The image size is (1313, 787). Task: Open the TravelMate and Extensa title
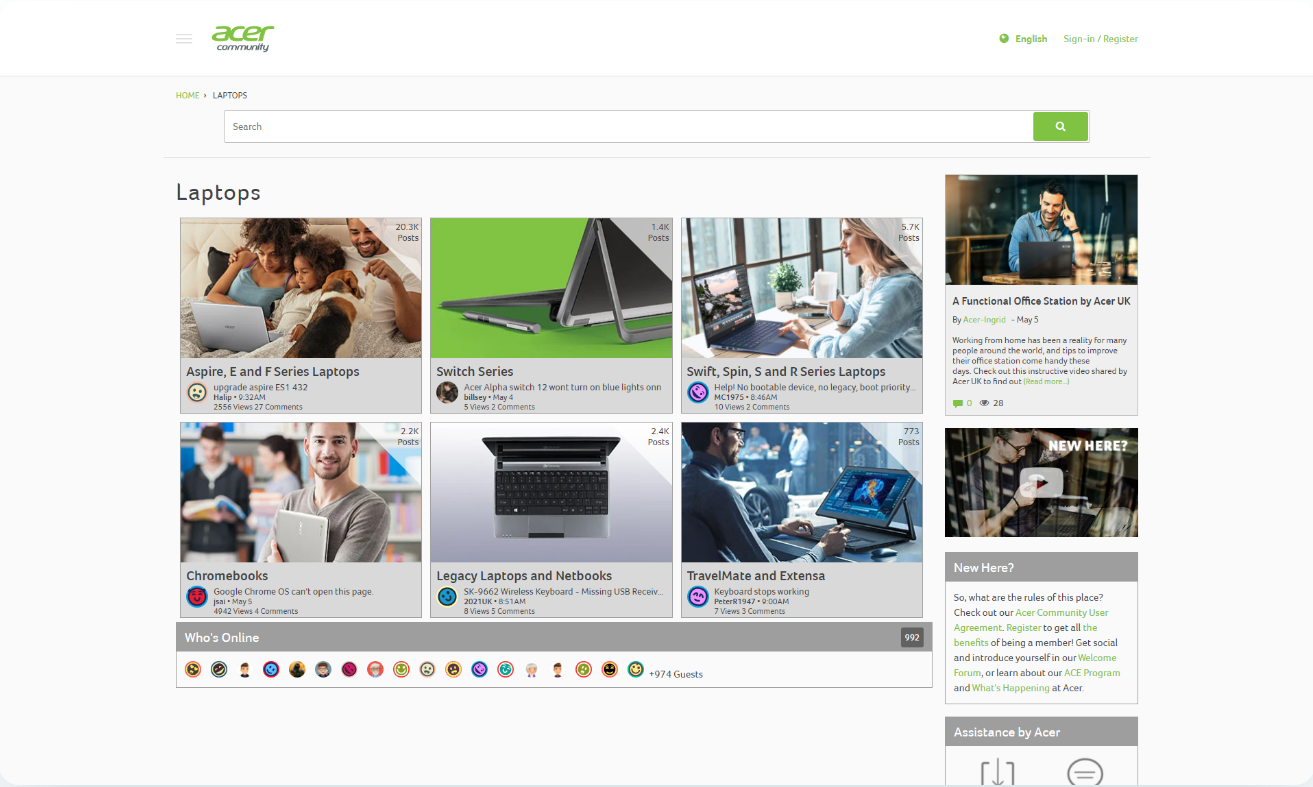756,575
